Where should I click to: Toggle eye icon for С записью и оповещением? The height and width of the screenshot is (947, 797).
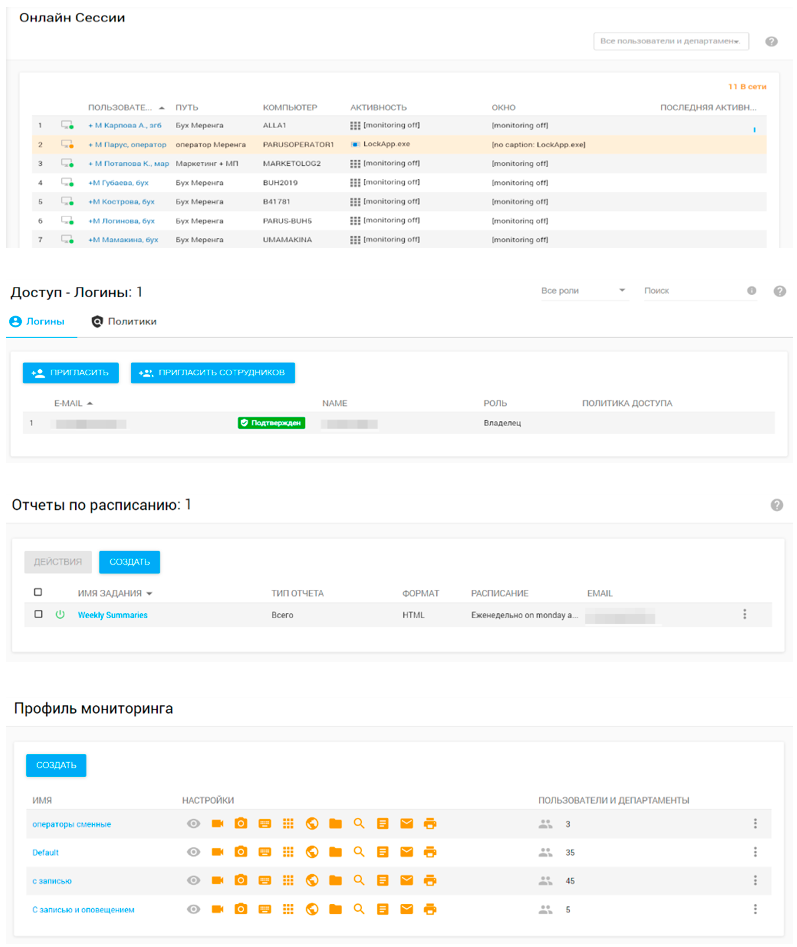[193, 909]
